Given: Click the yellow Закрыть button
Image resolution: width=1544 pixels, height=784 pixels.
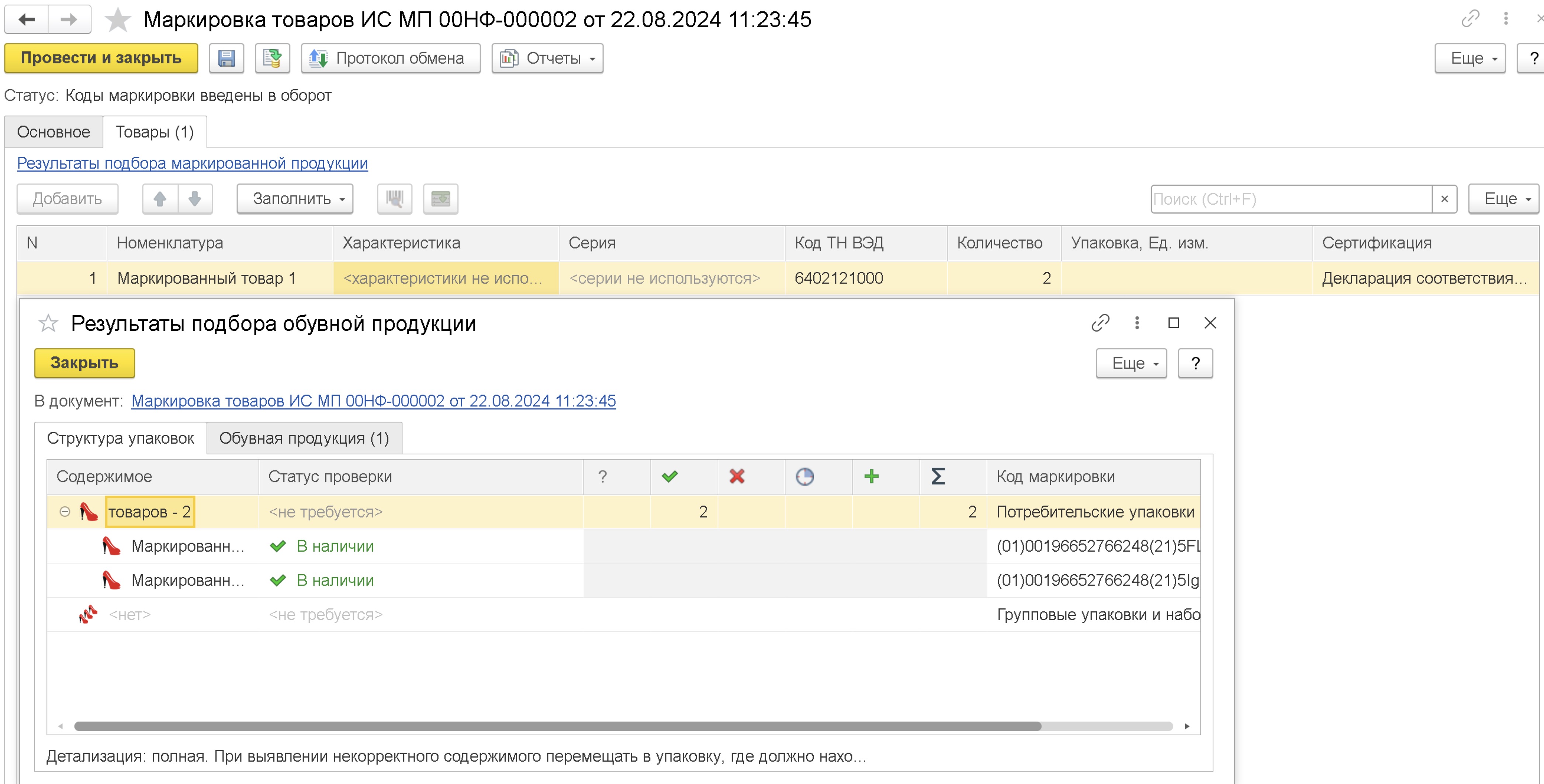Looking at the screenshot, I should pyautogui.click(x=84, y=363).
